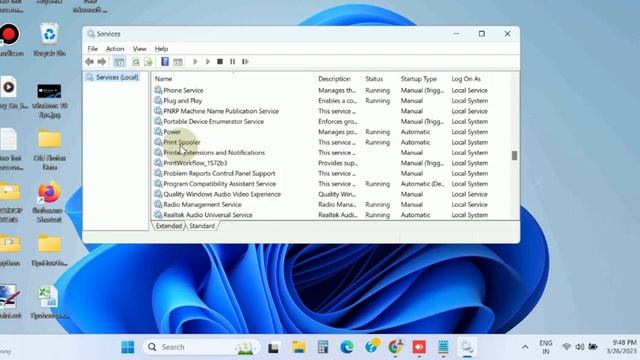Toggle the Show/Hide Action Pane toolbar icon
This screenshot has height=360, width=640.
[x=178, y=62]
